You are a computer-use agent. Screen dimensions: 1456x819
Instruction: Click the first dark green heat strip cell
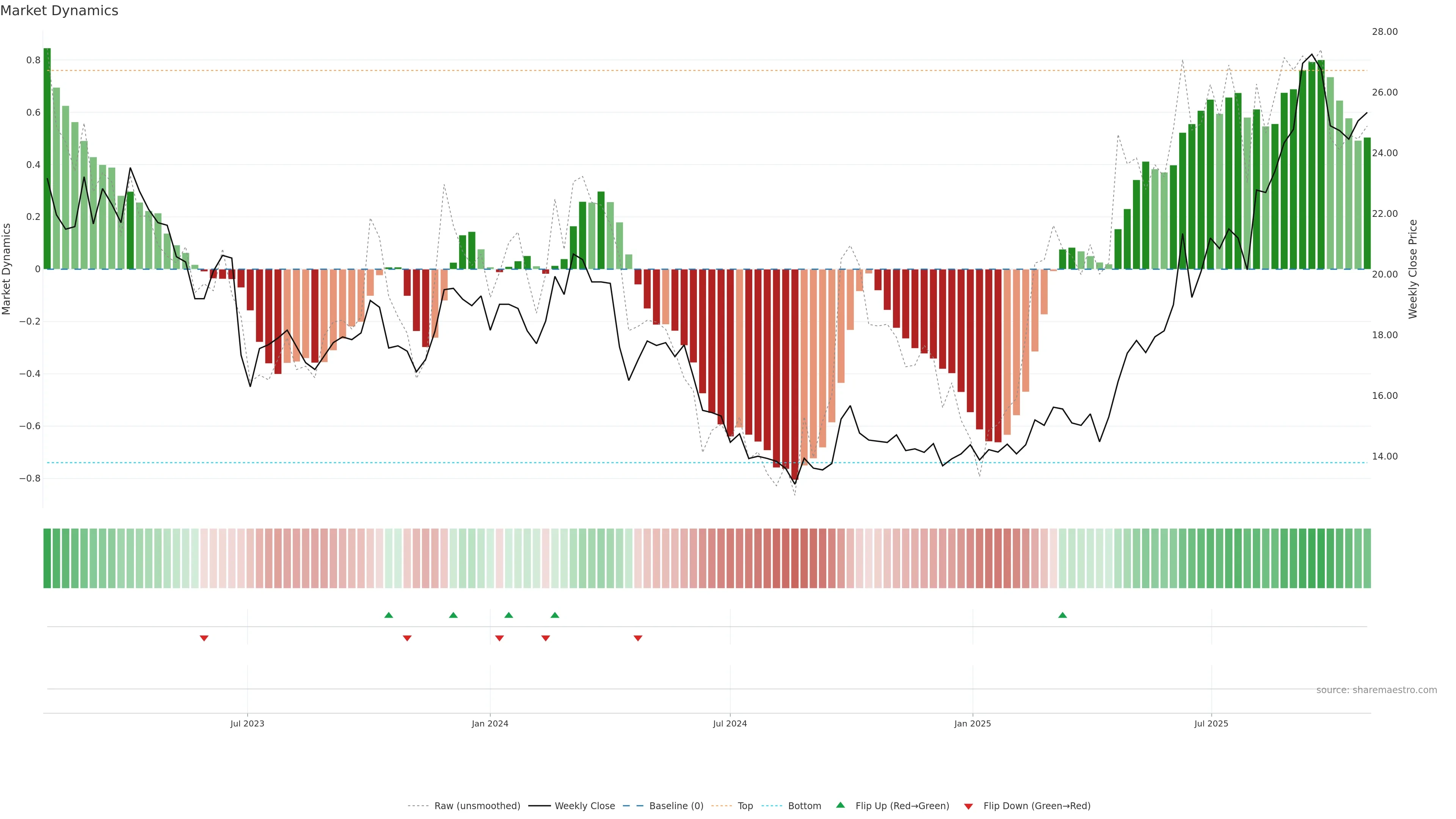(x=47, y=559)
